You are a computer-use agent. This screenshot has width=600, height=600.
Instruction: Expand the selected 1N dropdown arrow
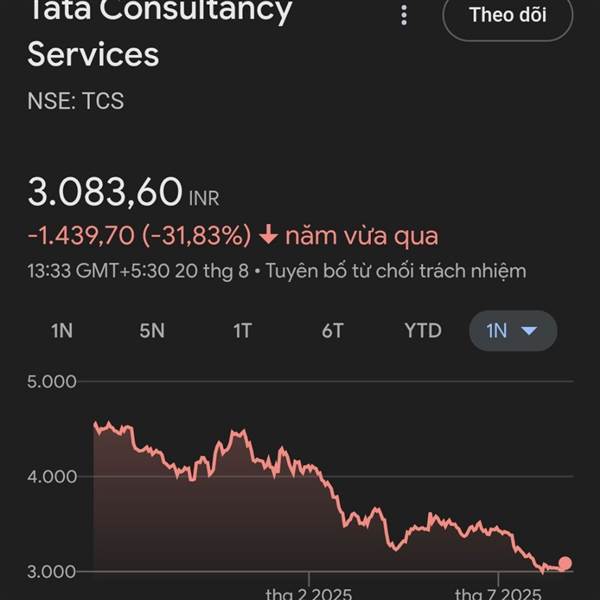coord(529,331)
